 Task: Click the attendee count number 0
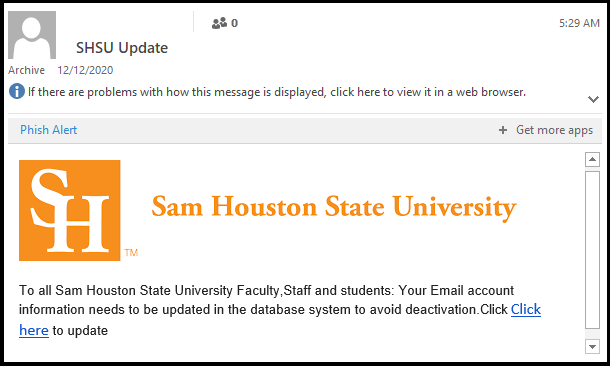234,23
